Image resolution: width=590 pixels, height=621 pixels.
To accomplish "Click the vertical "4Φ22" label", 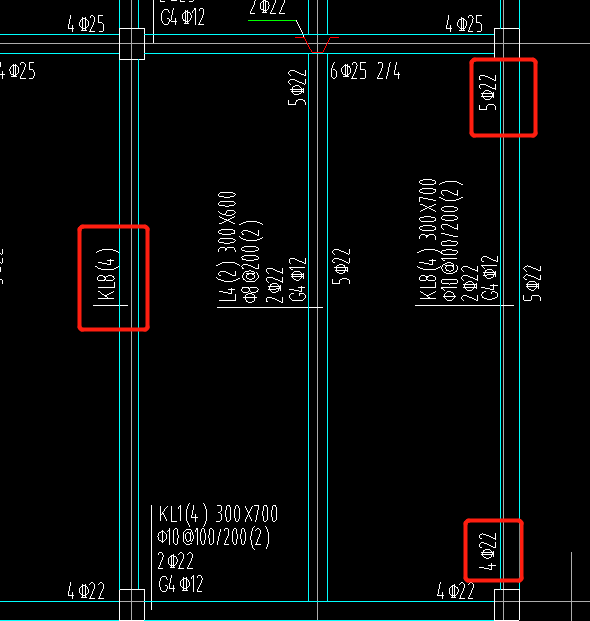I will [x=487, y=551].
